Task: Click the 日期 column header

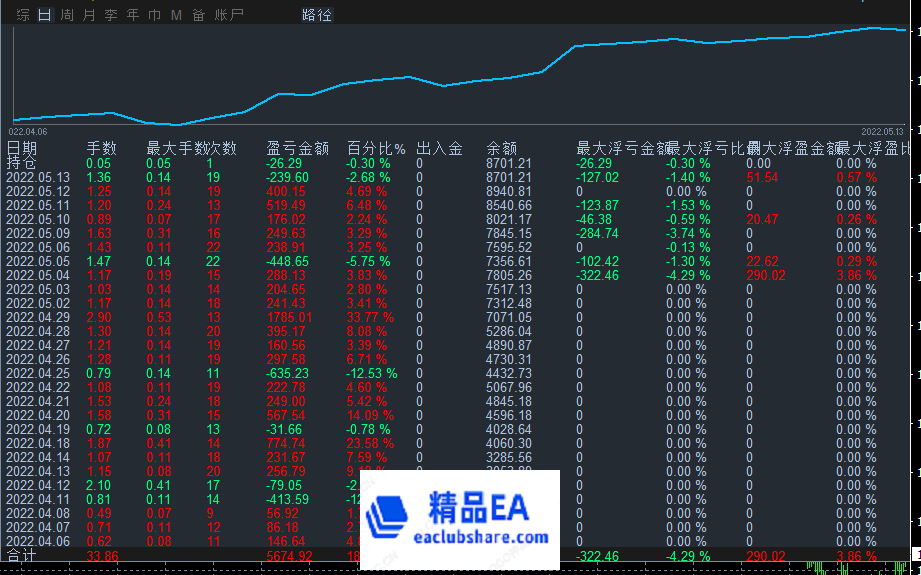Action: (22, 149)
